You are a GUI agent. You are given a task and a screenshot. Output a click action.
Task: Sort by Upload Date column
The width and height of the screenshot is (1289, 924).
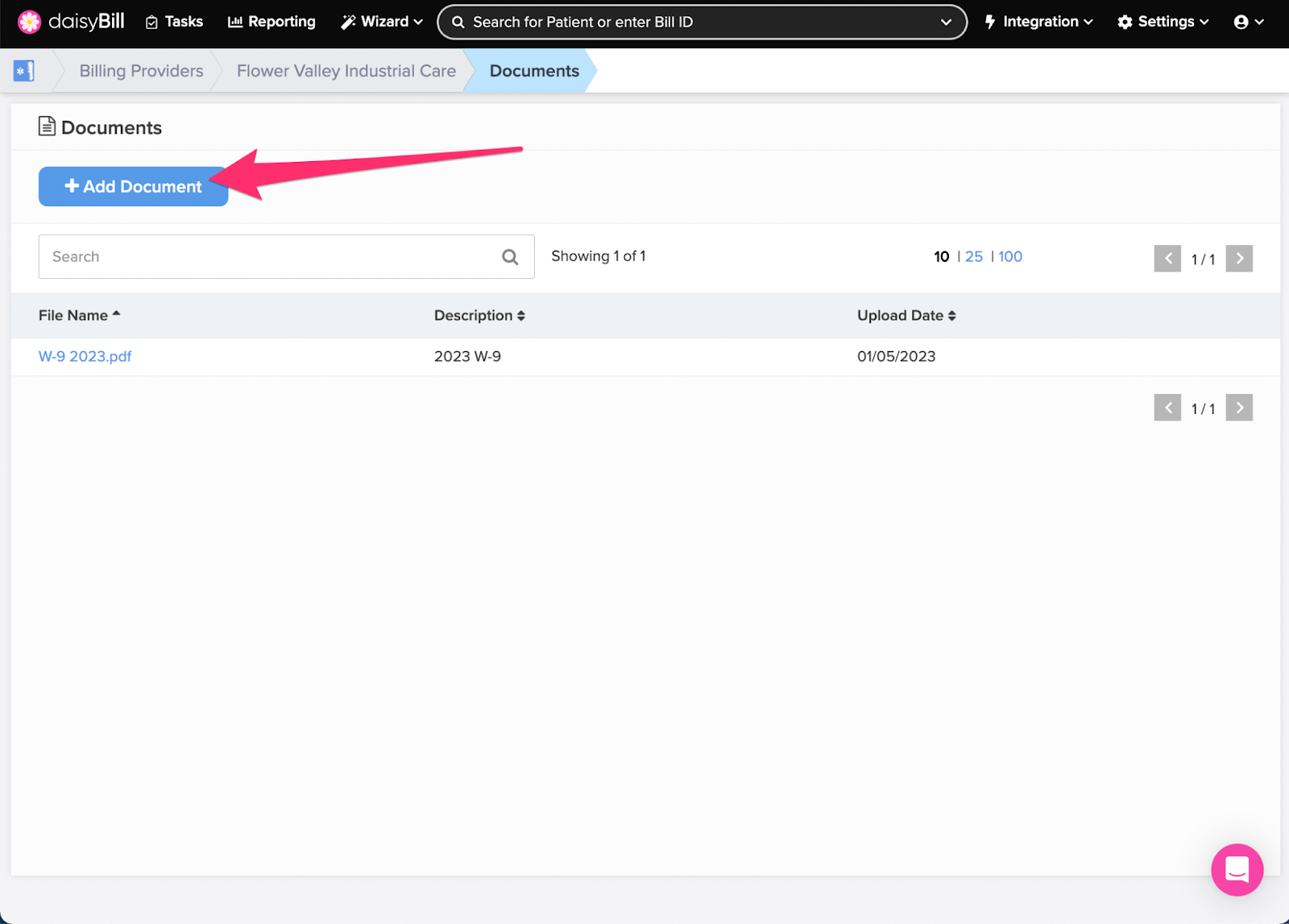coord(906,316)
